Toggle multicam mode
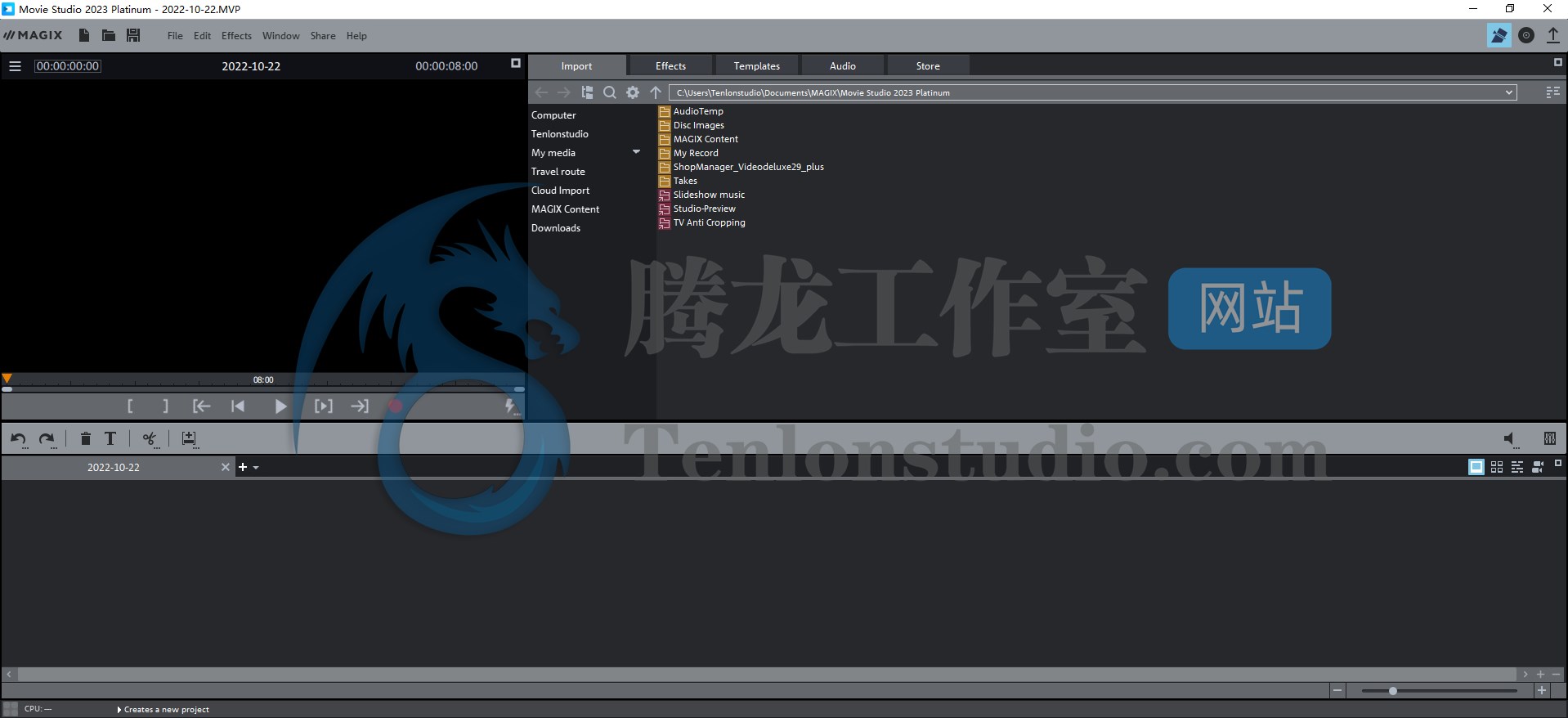Screen dimensions: 1568x718 [x=1538, y=467]
